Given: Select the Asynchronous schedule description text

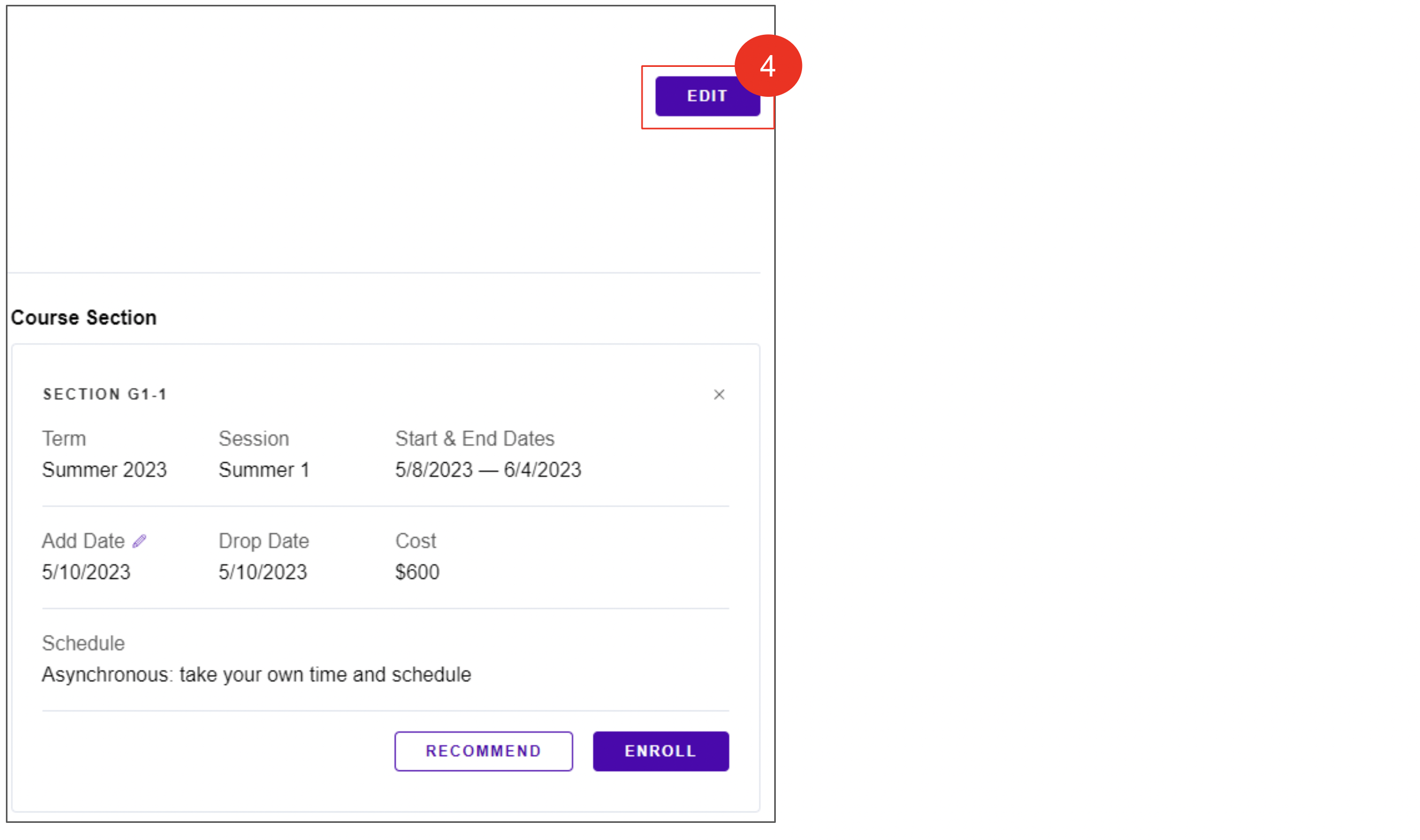Looking at the screenshot, I should coord(256,675).
